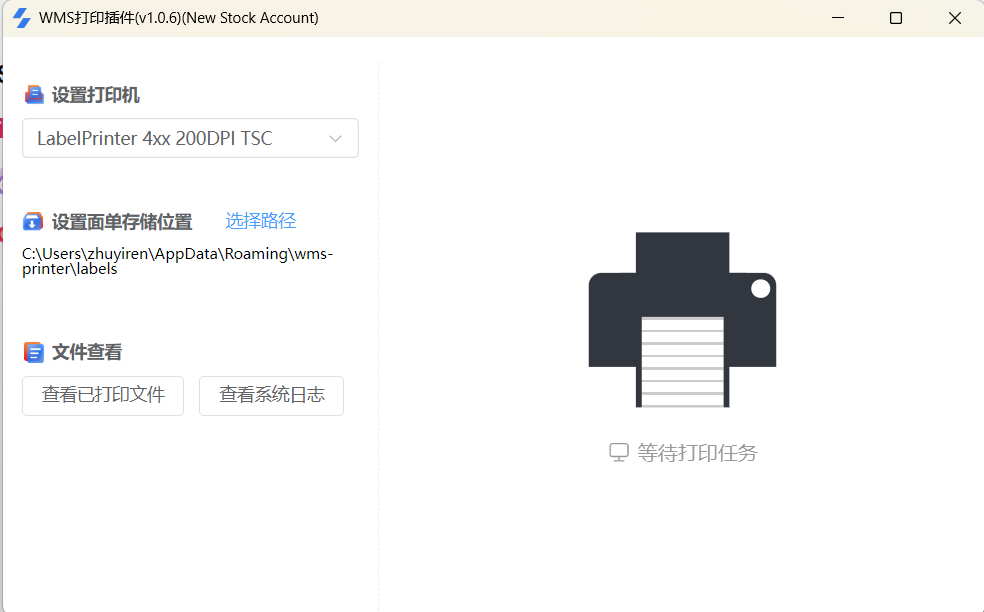This screenshot has width=984, height=612.
Task: Click the 设置面单存储位置 section heading
Action: click(x=122, y=222)
